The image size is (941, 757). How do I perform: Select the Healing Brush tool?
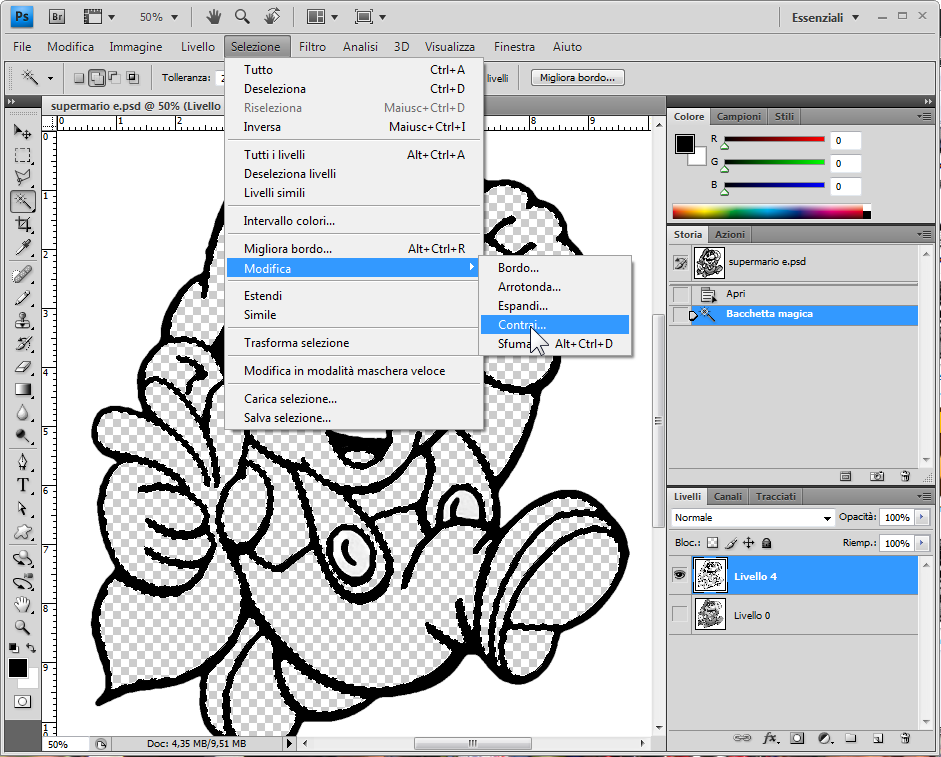pyautogui.click(x=22, y=275)
